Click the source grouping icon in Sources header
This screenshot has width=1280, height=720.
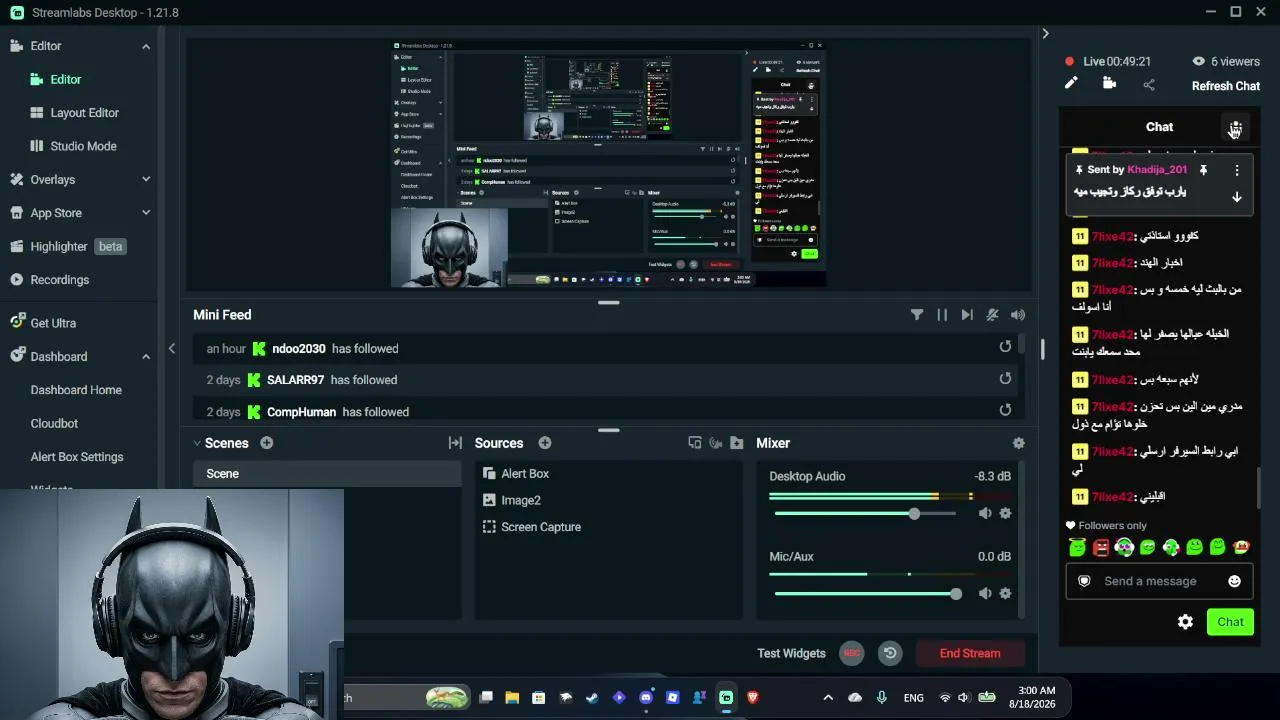(x=695, y=443)
